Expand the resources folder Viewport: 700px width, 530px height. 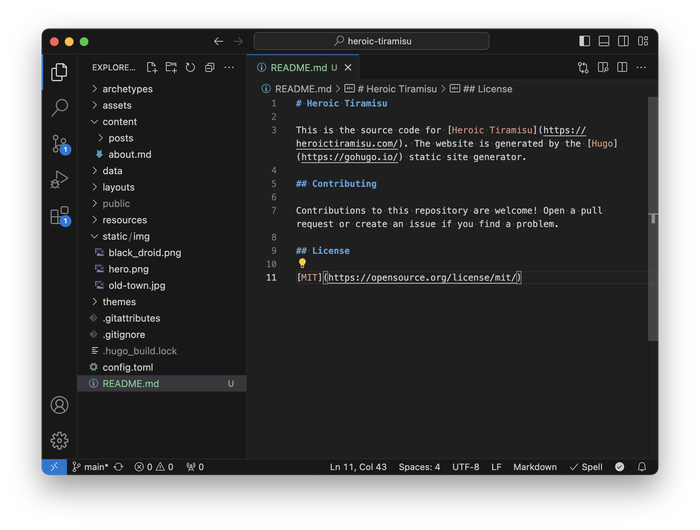(x=162, y=220)
